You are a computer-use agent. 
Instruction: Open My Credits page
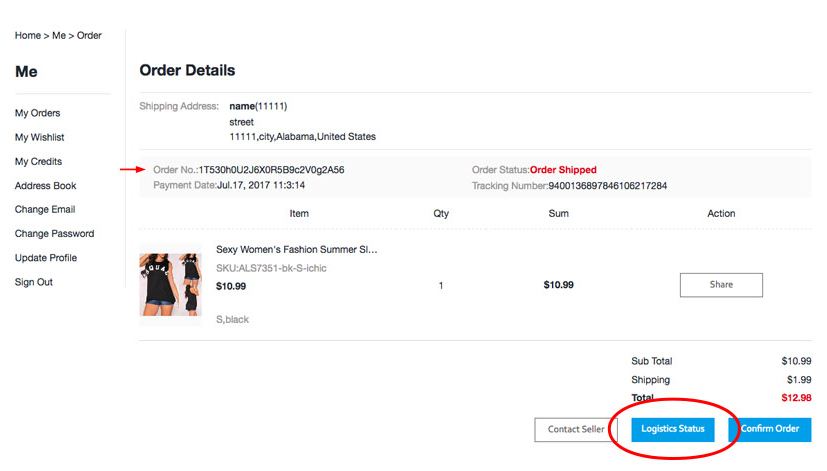39,161
